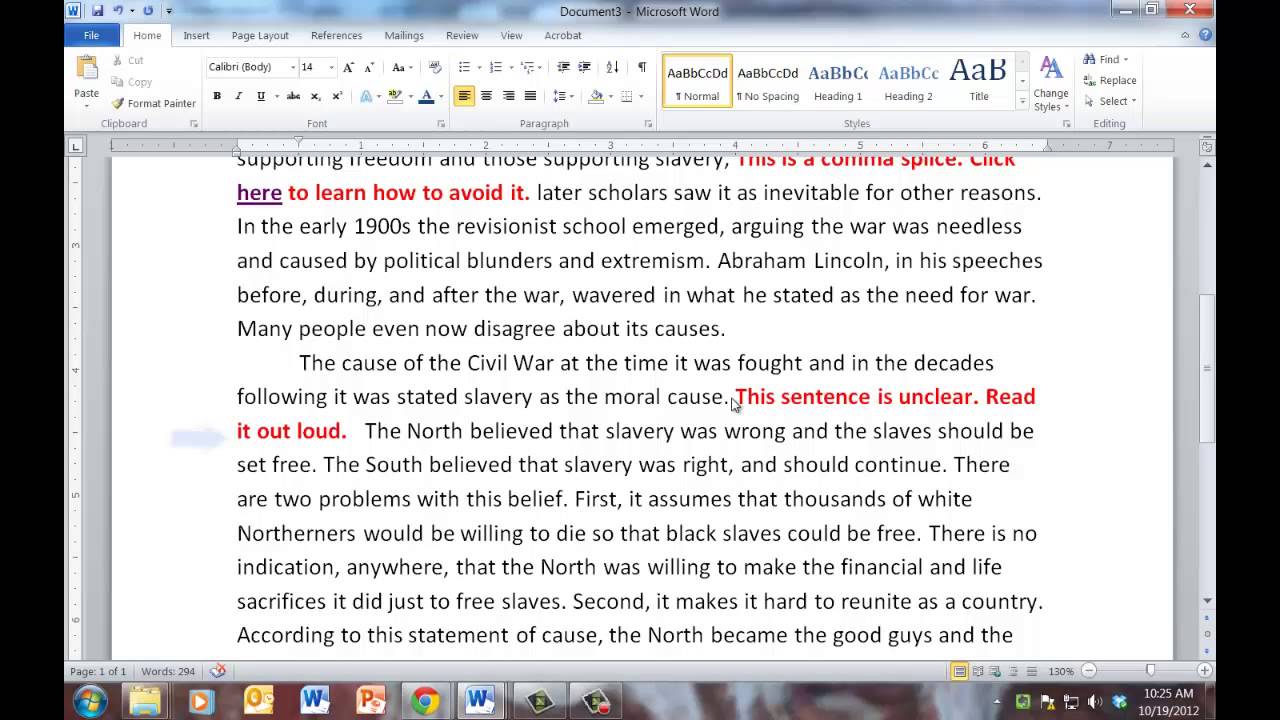Apply the Heading 1 style
The height and width of the screenshot is (720, 1280).
(x=838, y=81)
